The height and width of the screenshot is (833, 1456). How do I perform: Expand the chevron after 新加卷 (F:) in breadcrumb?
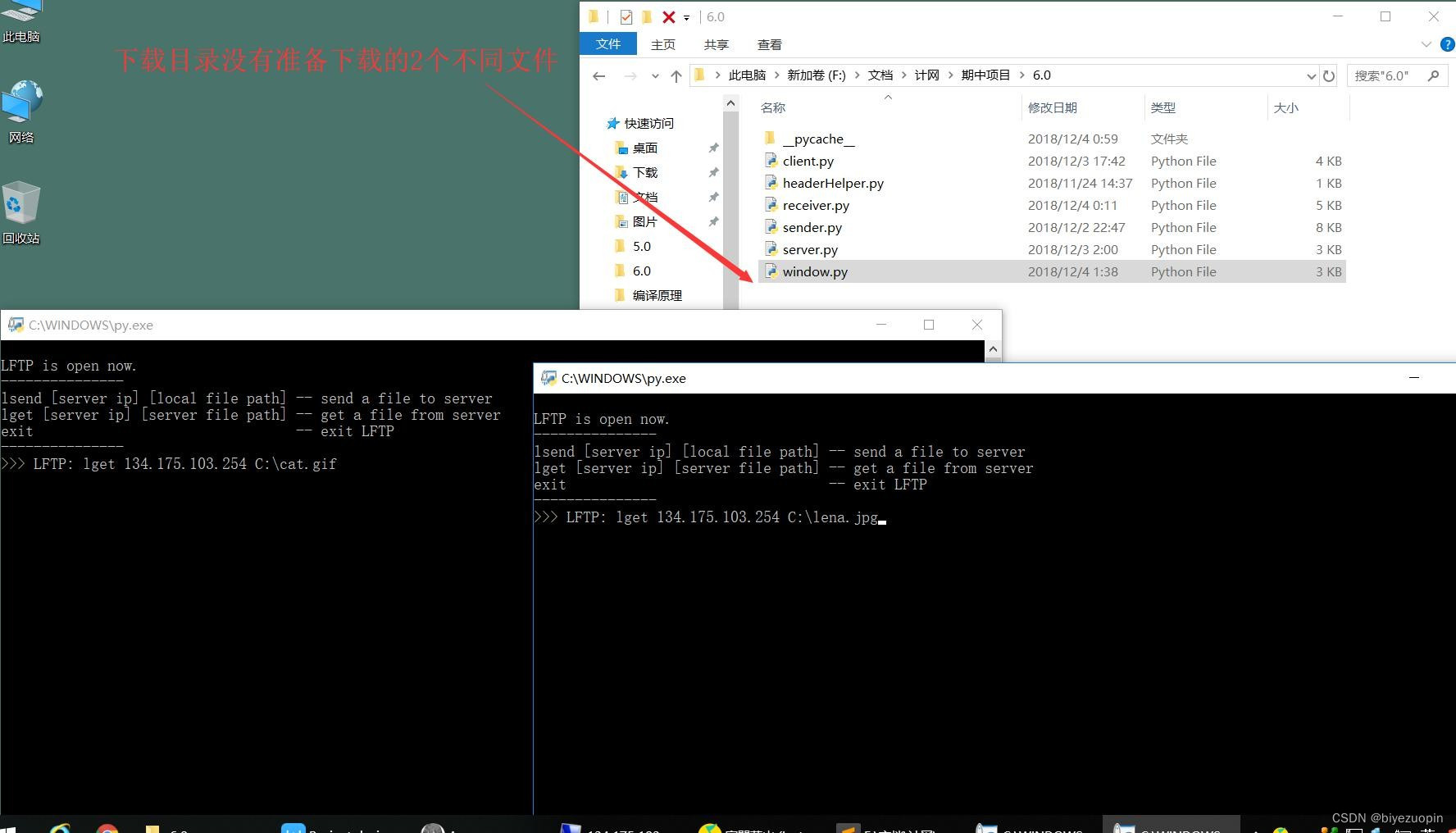pos(858,75)
